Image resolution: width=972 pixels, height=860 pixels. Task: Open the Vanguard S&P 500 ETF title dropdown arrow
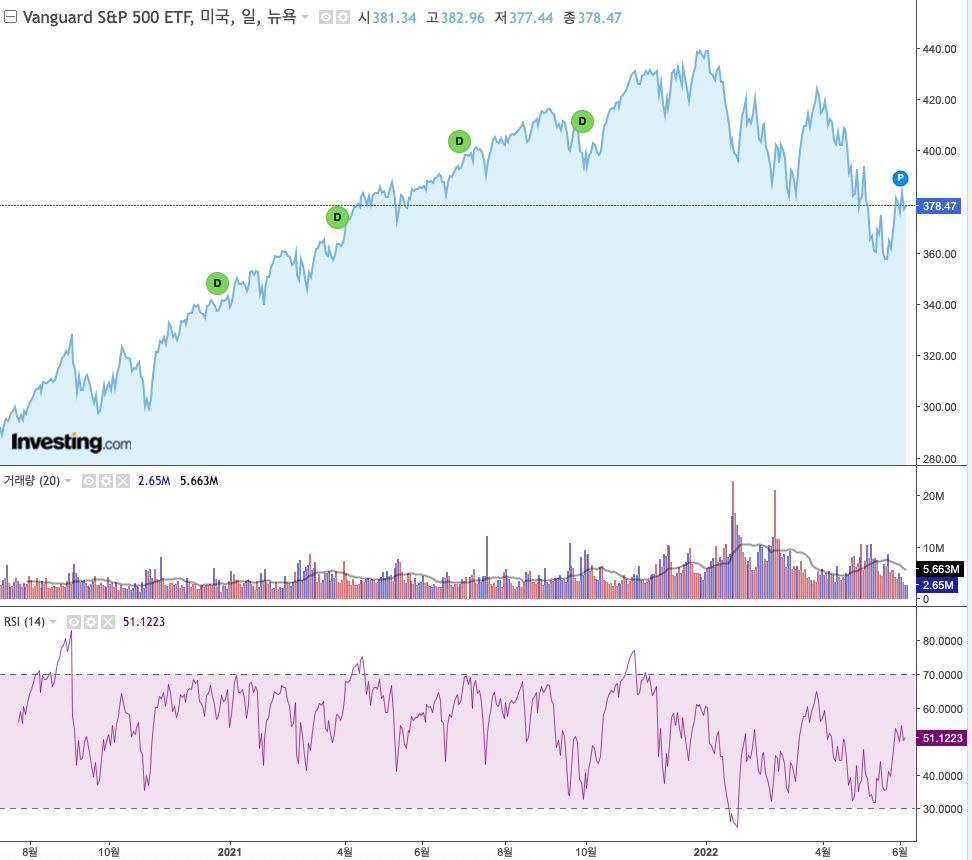[305, 17]
